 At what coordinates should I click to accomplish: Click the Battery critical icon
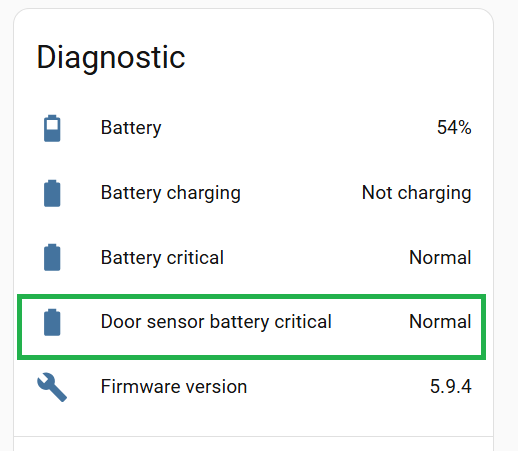52,257
